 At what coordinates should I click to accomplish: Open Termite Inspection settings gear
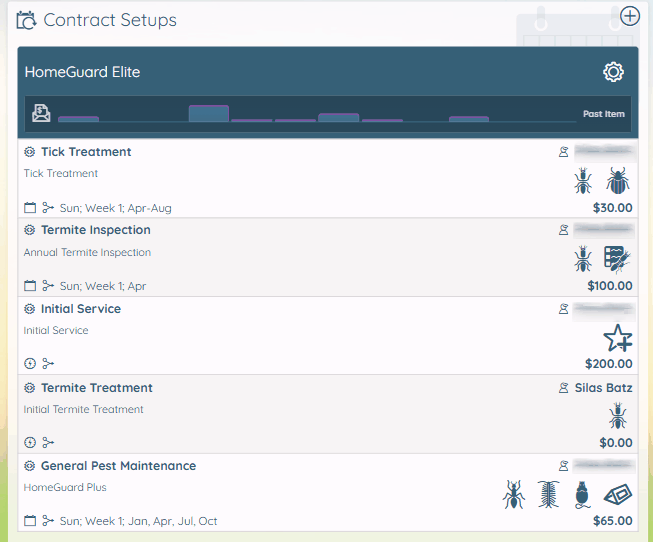tap(30, 230)
